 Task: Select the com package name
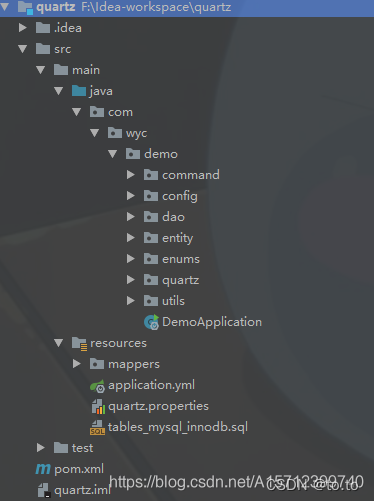tap(120, 112)
